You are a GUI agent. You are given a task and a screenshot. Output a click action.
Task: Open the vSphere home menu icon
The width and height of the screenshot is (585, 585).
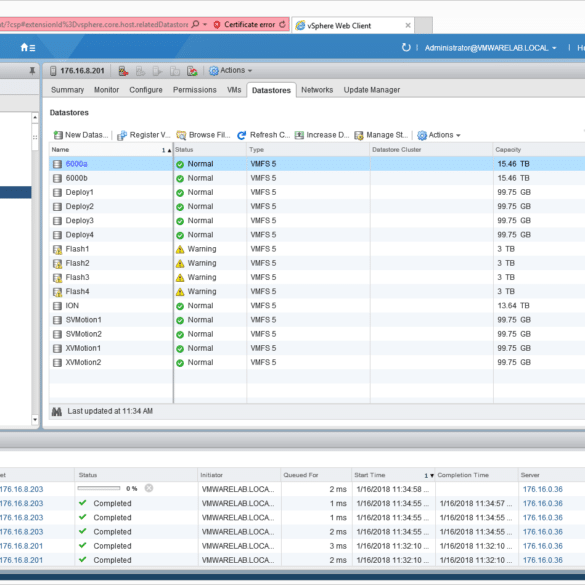click(x=28, y=47)
